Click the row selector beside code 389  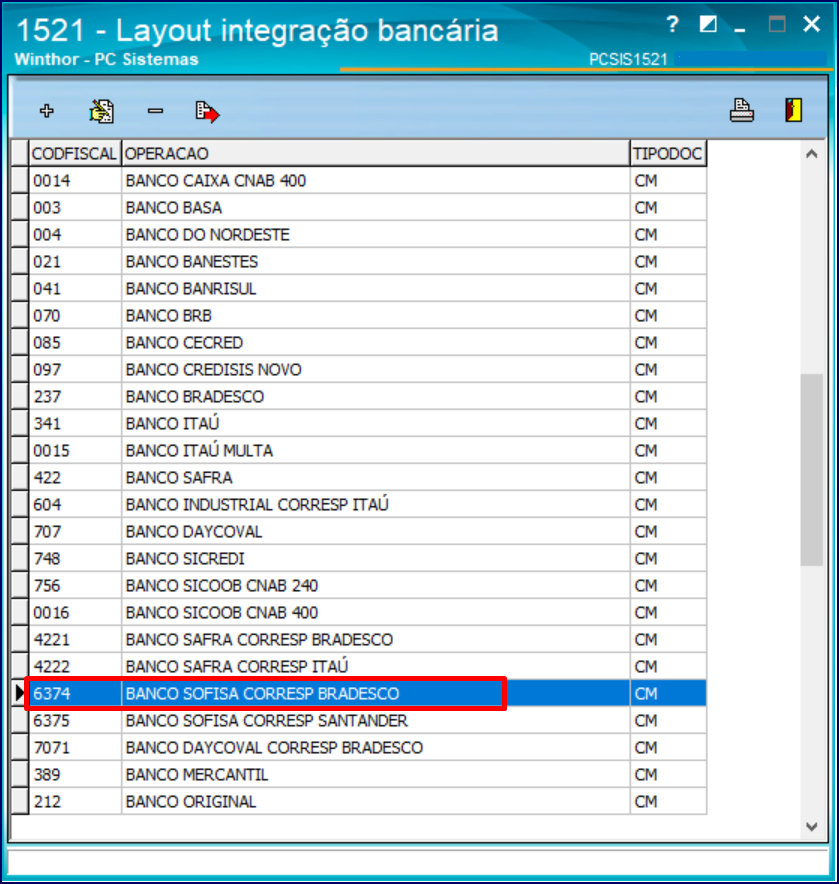pyautogui.click(x=20, y=775)
